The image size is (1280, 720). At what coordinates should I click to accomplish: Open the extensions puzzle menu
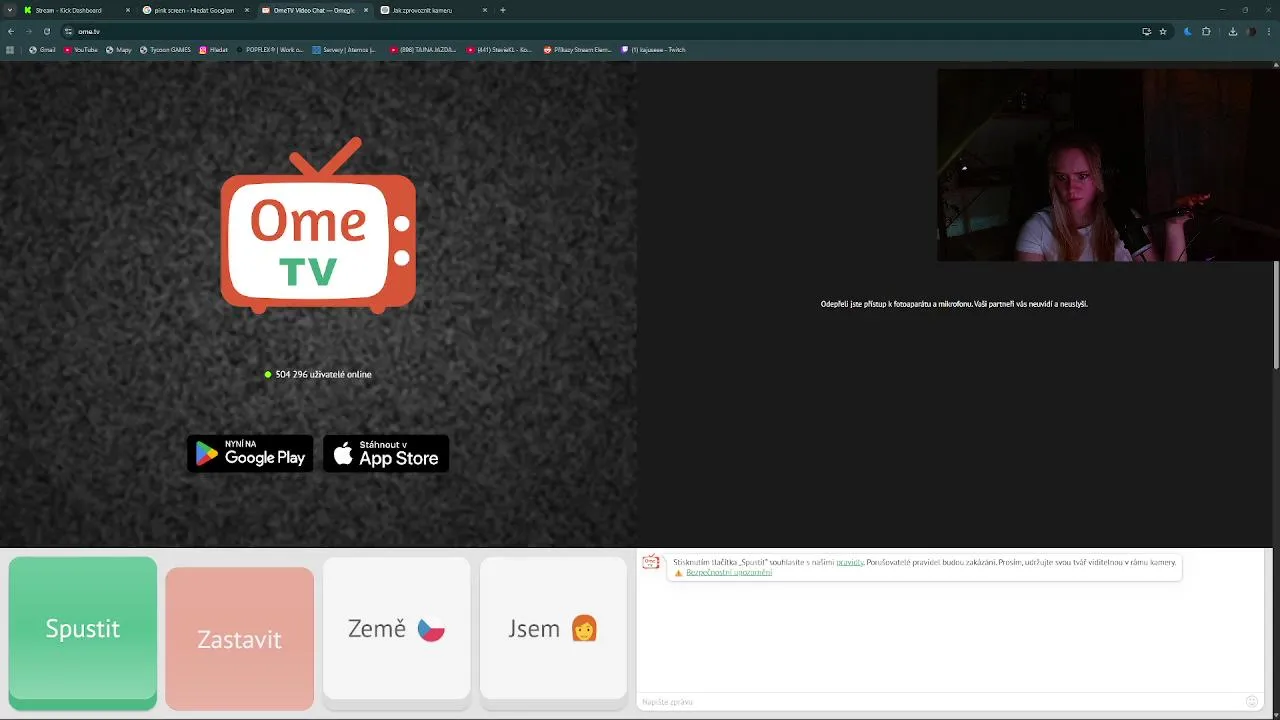(1206, 31)
